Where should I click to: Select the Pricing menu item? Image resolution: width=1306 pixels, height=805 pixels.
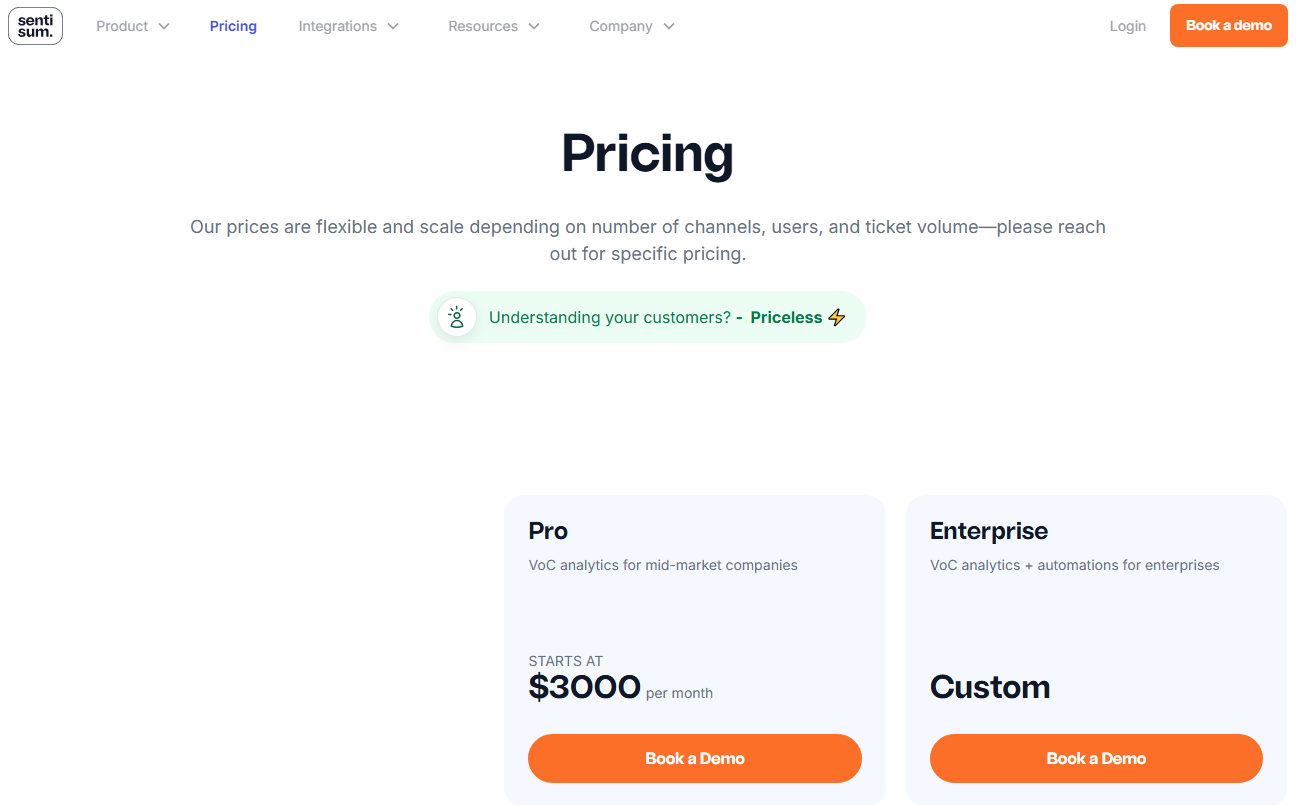tap(233, 26)
